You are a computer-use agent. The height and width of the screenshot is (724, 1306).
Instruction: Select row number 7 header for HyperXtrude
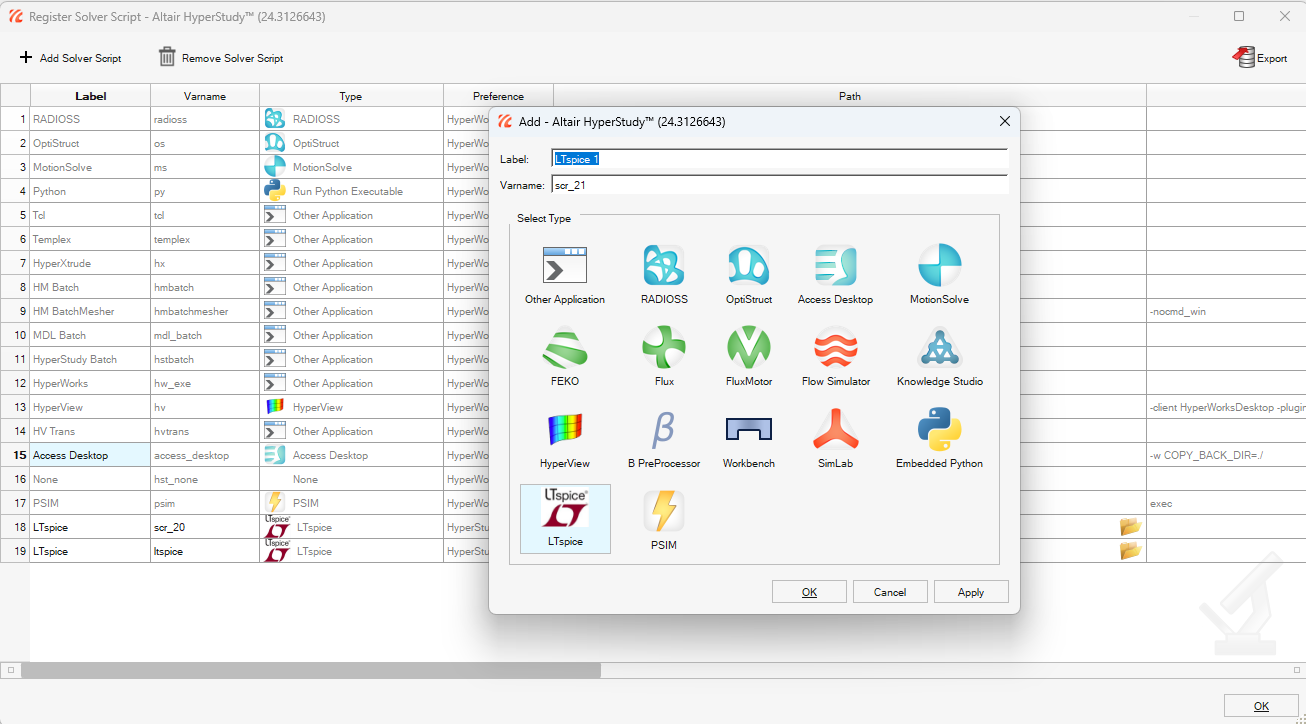[x=15, y=263]
